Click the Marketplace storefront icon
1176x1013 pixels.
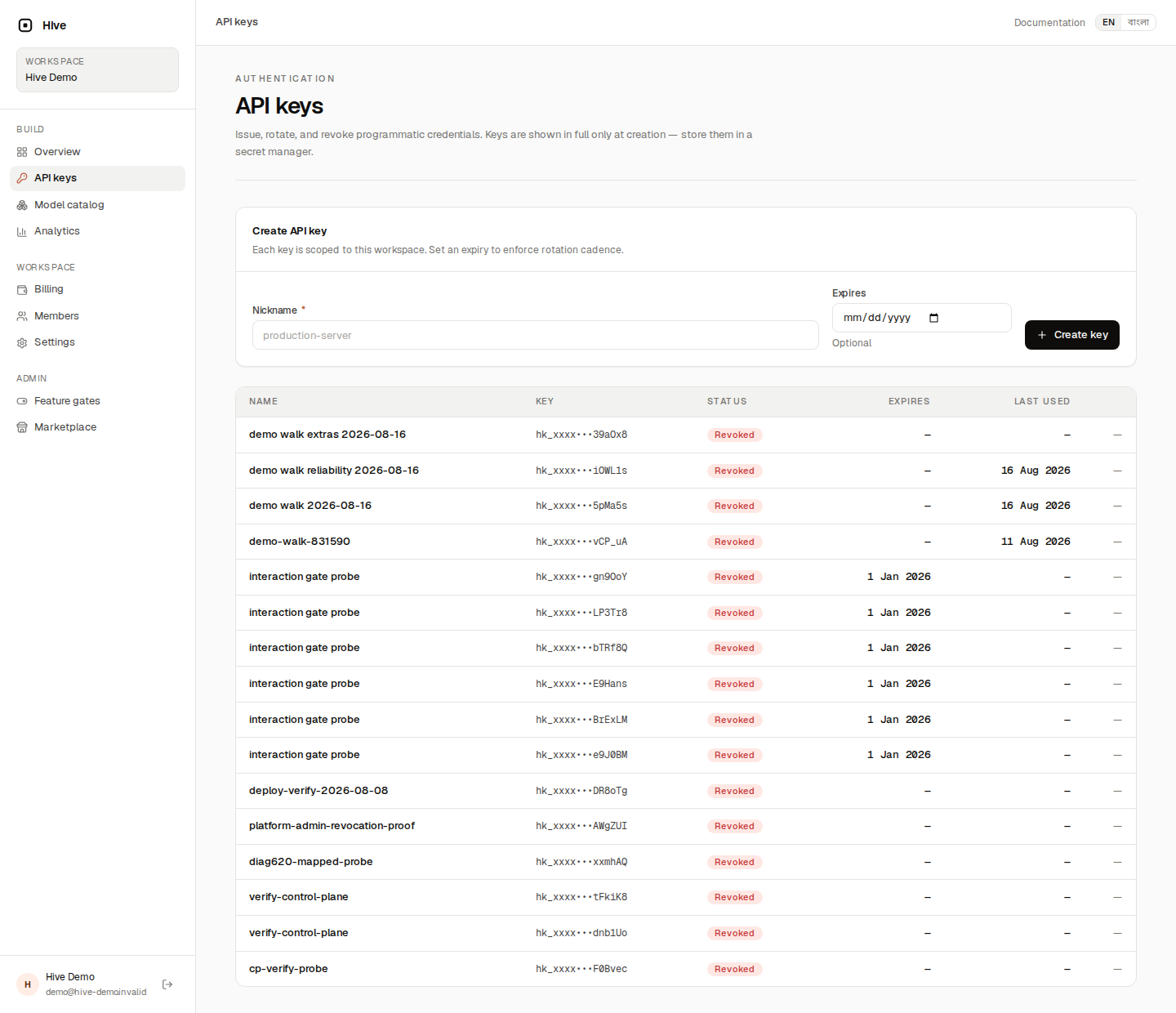tap(22, 427)
